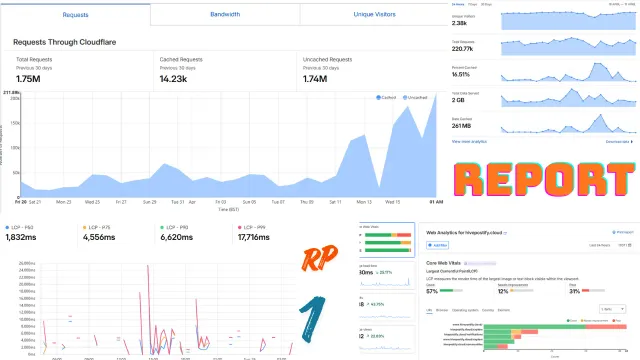Viewport: 640px width, 360px height.
Task: Toggle the Cached series legend dot
Action: pyautogui.click(x=378, y=98)
